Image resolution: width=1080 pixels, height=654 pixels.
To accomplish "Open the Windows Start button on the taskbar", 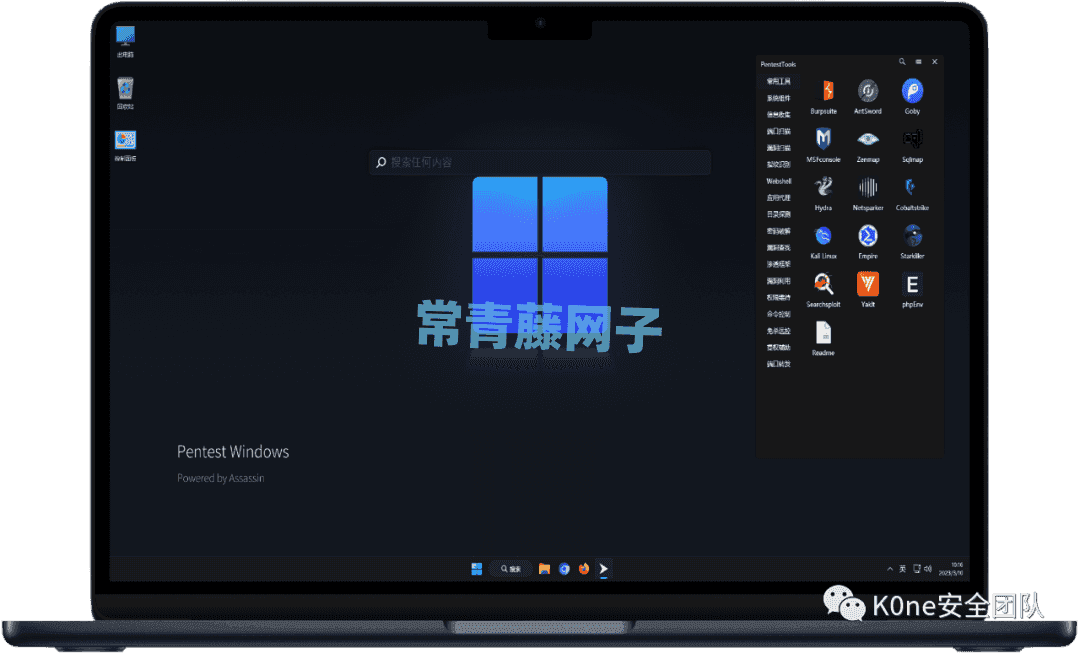I will click(477, 569).
